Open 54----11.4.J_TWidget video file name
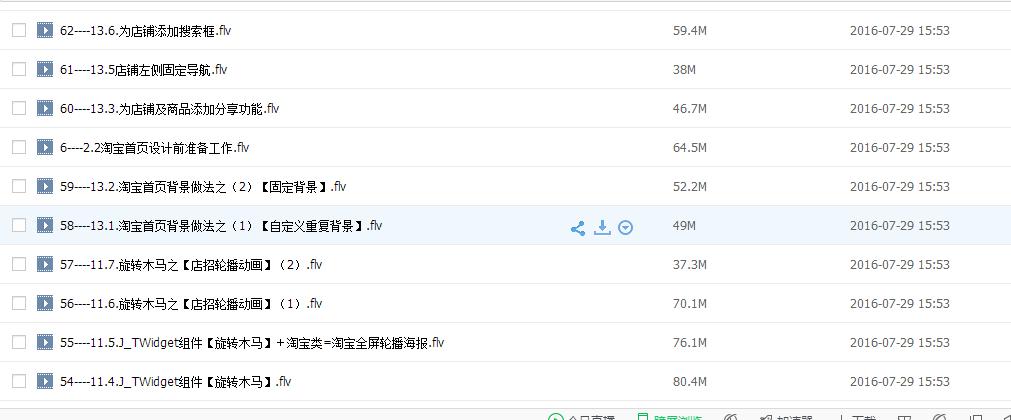Viewport: 1011px width, 420px height. [175, 382]
